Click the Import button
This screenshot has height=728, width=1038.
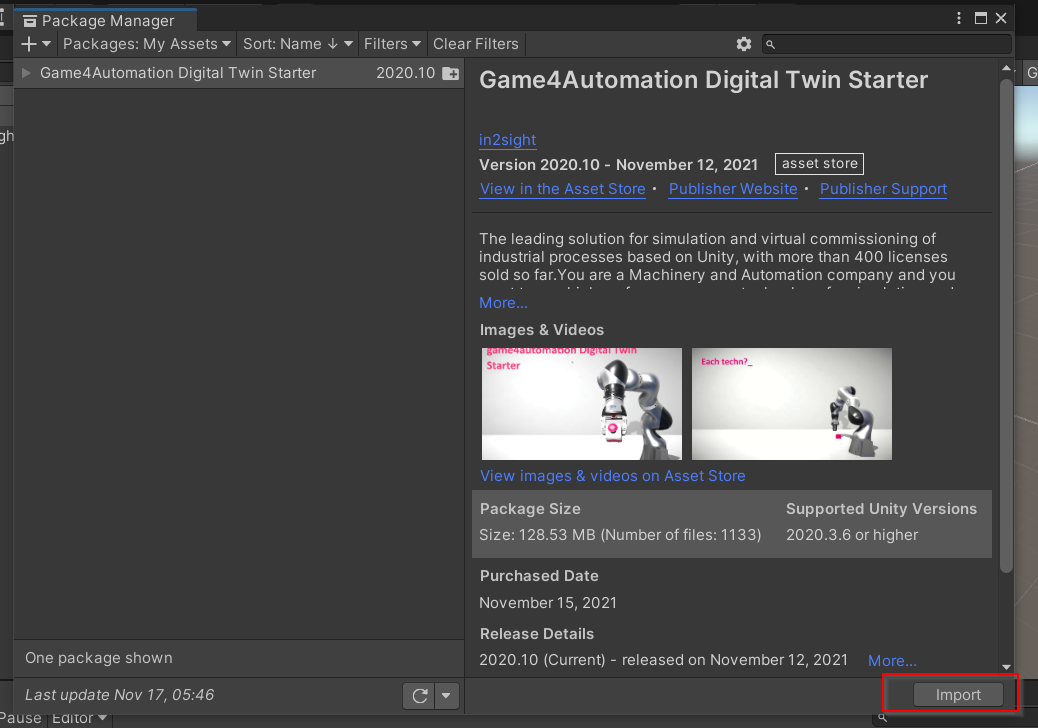pyautogui.click(x=958, y=695)
